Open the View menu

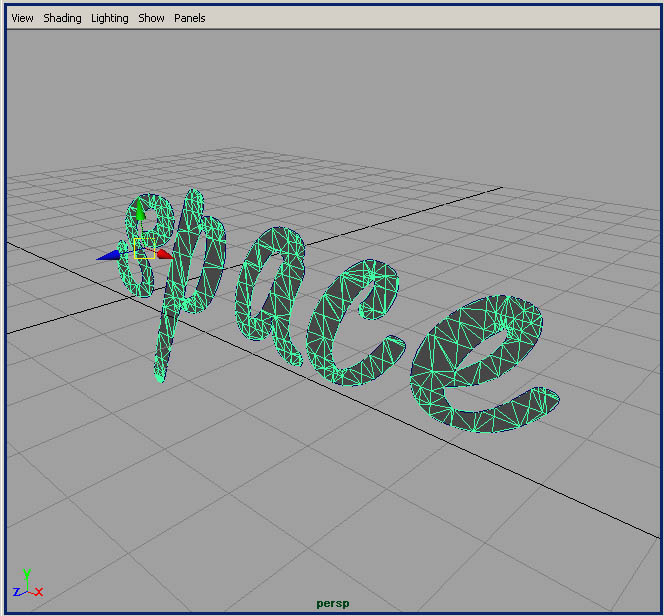tap(22, 18)
